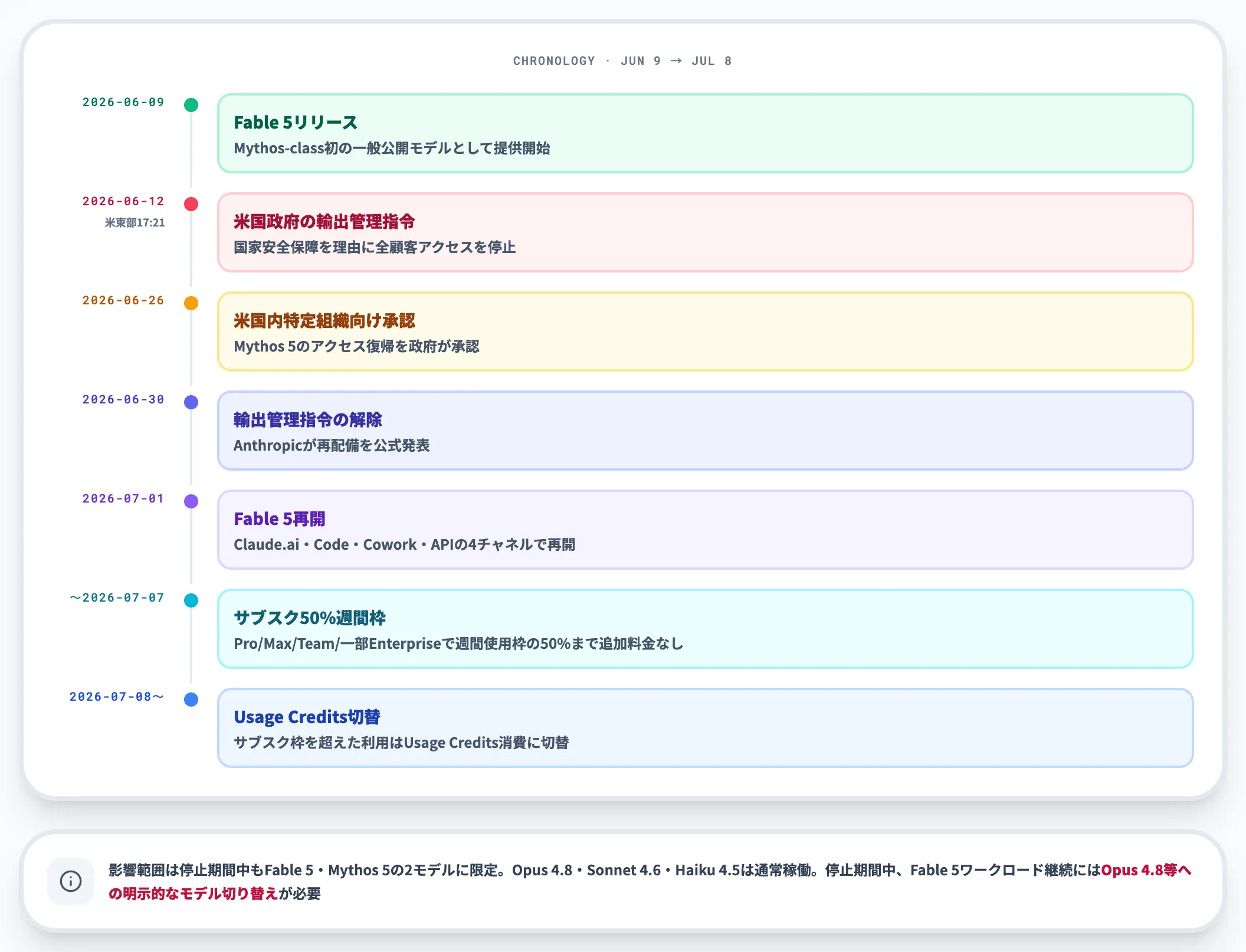This screenshot has width=1246, height=952.
Task: Open the Fable 5リリース card
Action: tap(706, 133)
